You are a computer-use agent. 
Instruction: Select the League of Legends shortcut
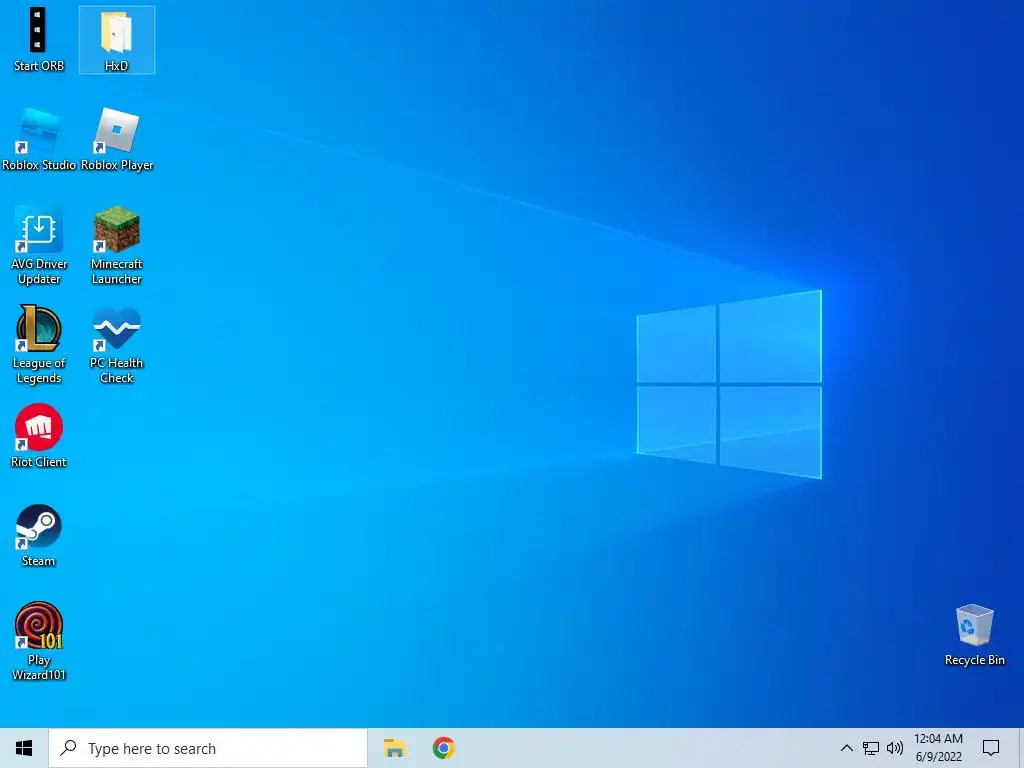[x=39, y=345]
